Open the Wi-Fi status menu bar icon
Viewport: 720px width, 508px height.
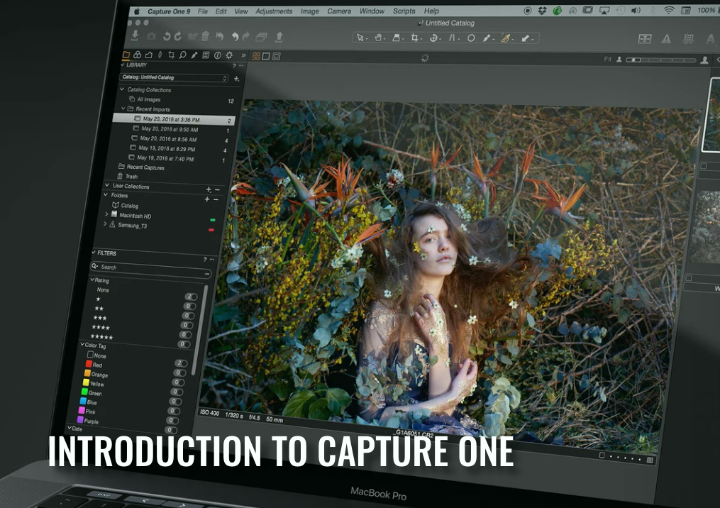[x=669, y=11]
